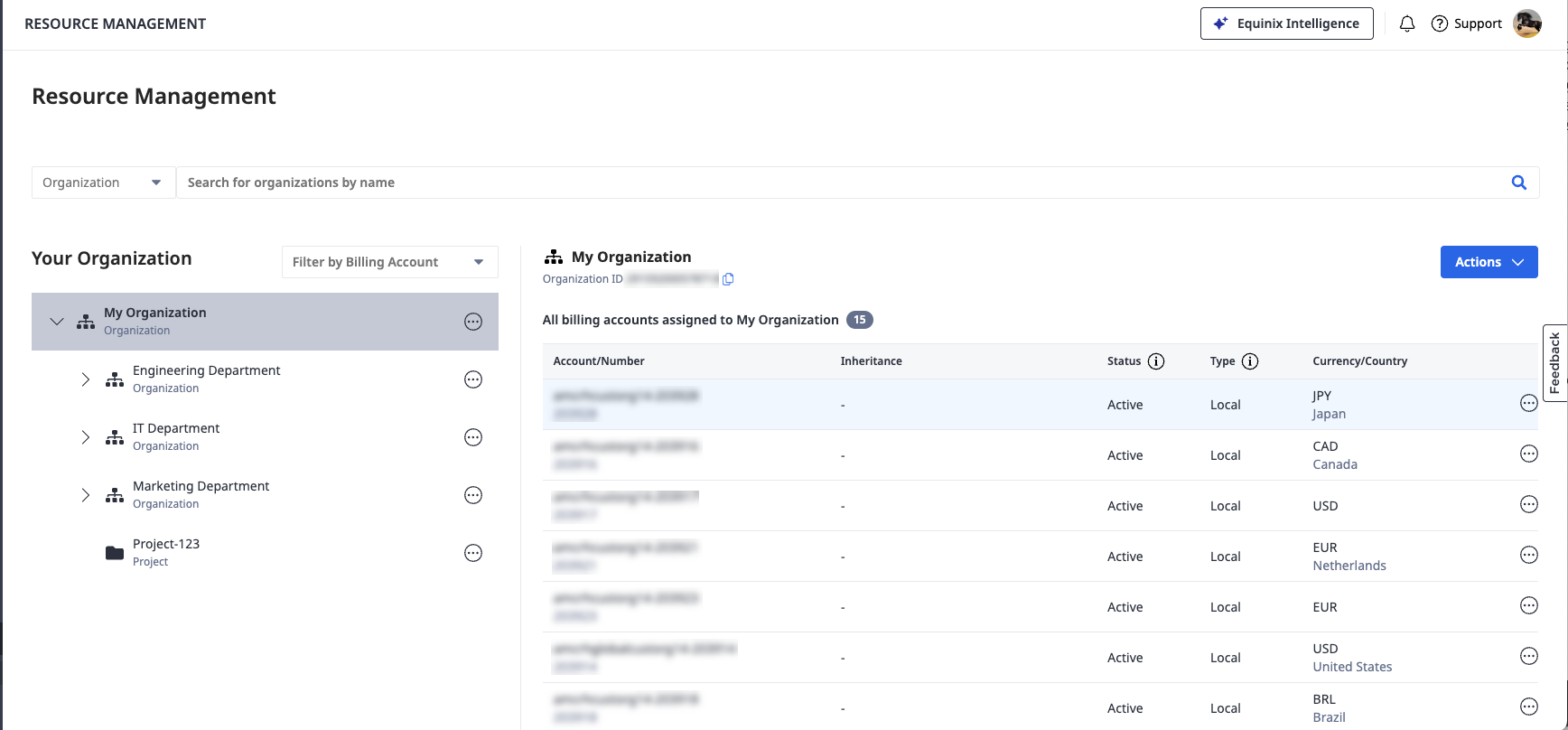Click the Equinix Intelligence button
The image size is (1568, 730).
tap(1286, 23)
